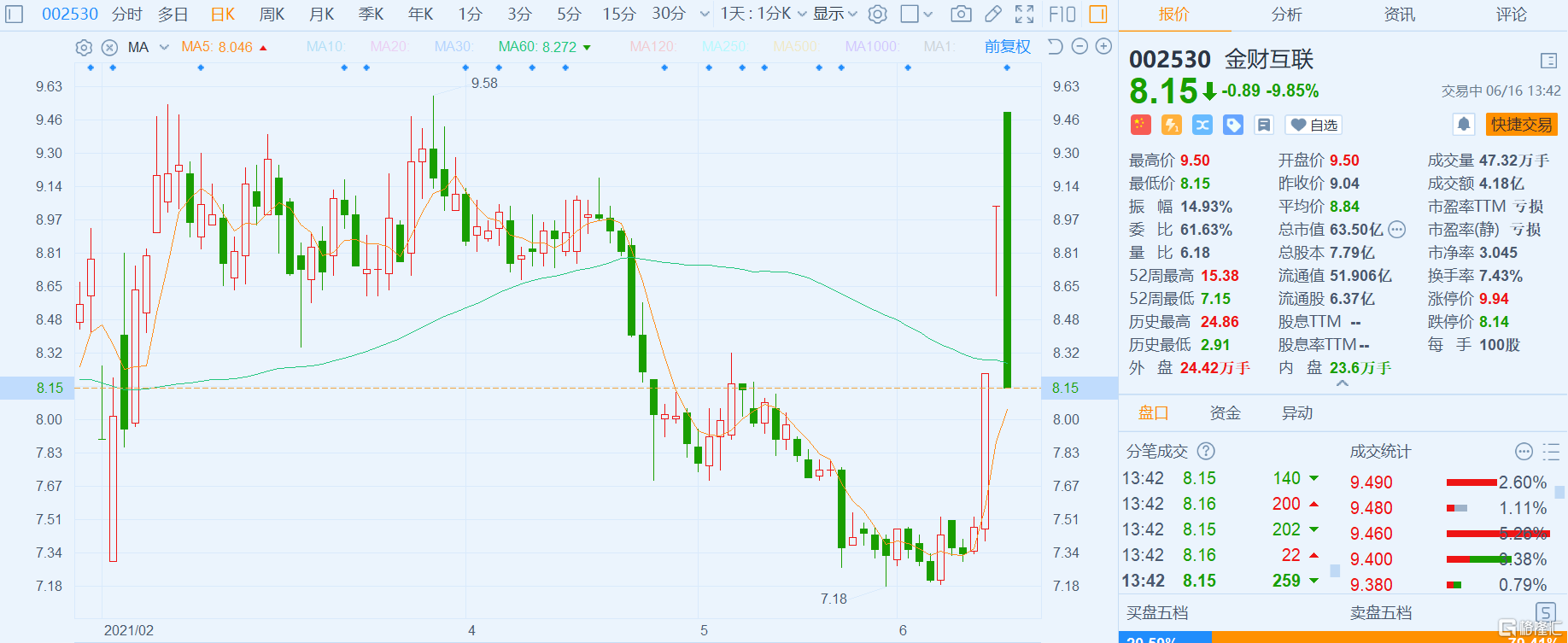This screenshot has height=643, width=1568.
Task: Open the note icon beside 自选
Action: 1264,126
